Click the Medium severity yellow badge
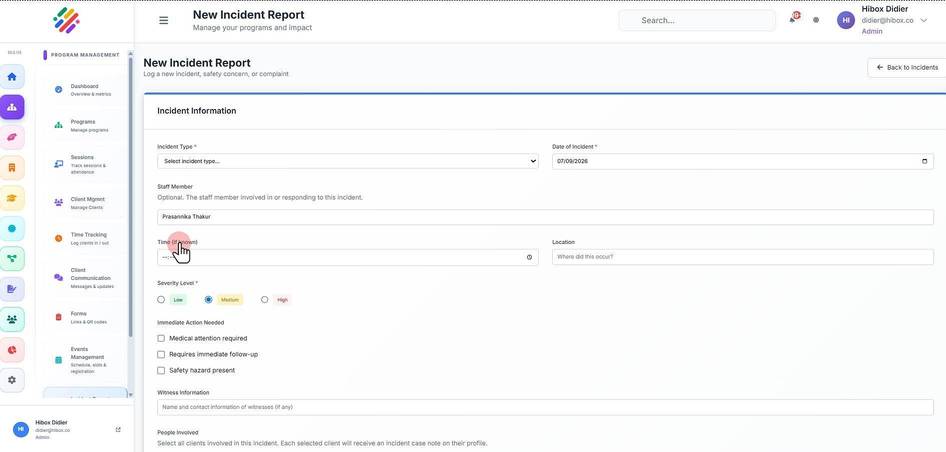Screen dimensions: 946x452 230,300
